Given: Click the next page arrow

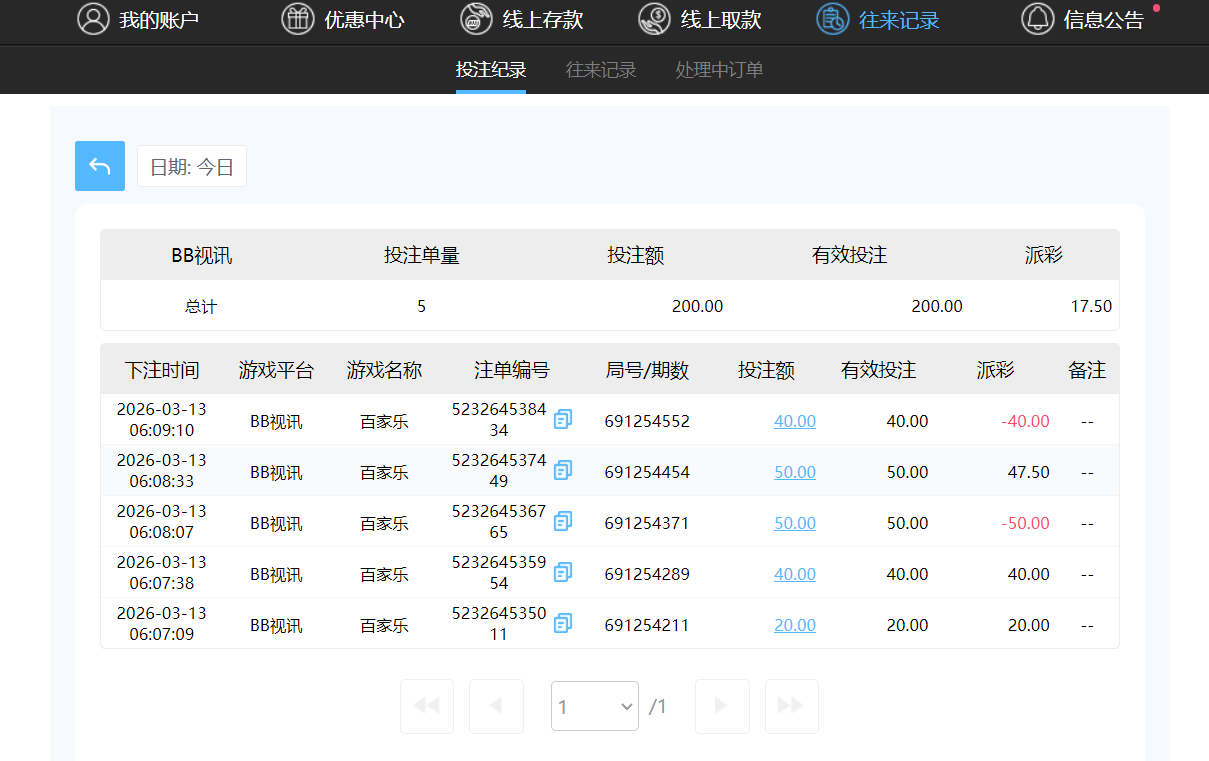Looking at the screenshot, I should (x=722, y=706).
